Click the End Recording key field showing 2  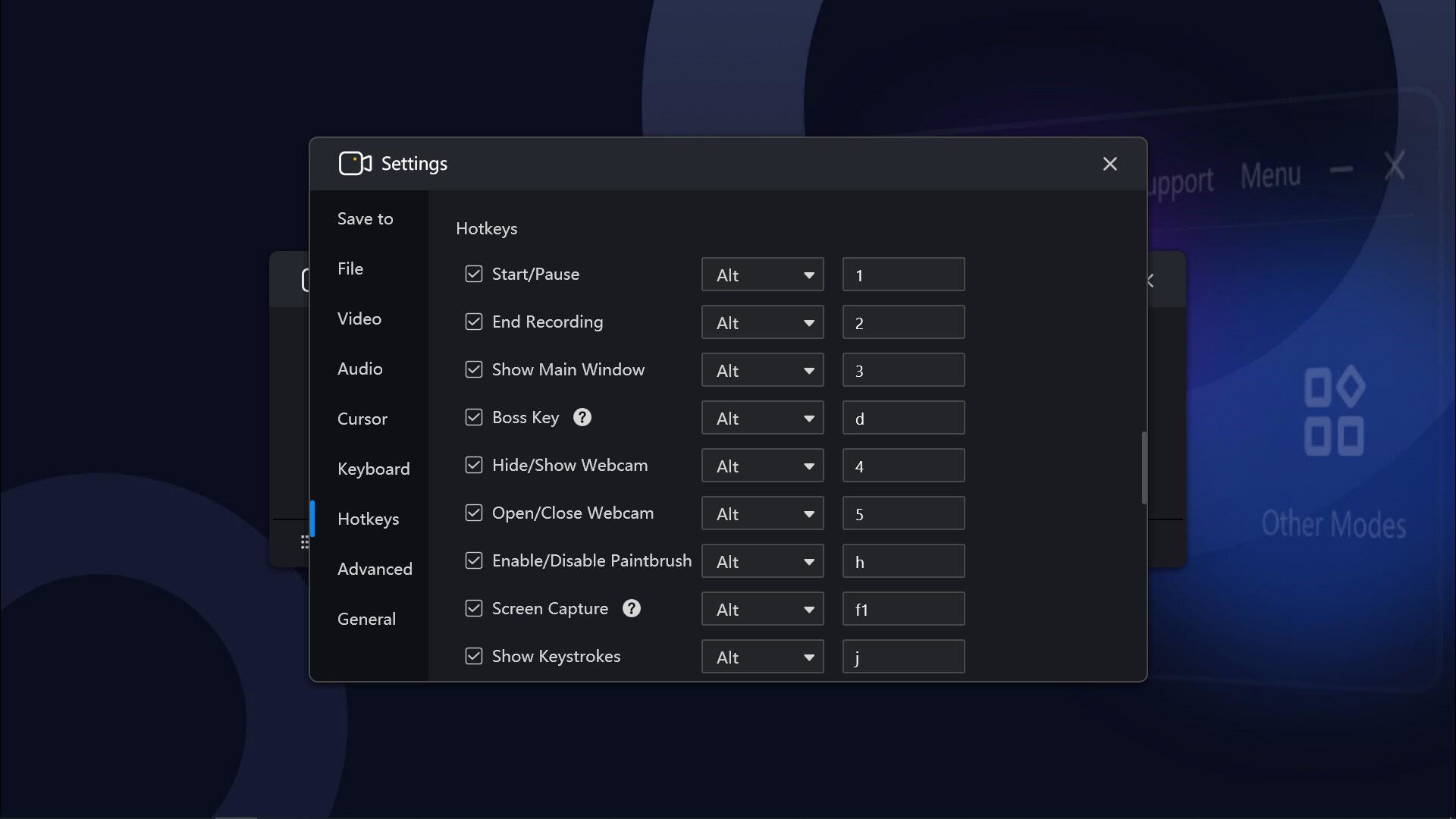pos(902,322)
